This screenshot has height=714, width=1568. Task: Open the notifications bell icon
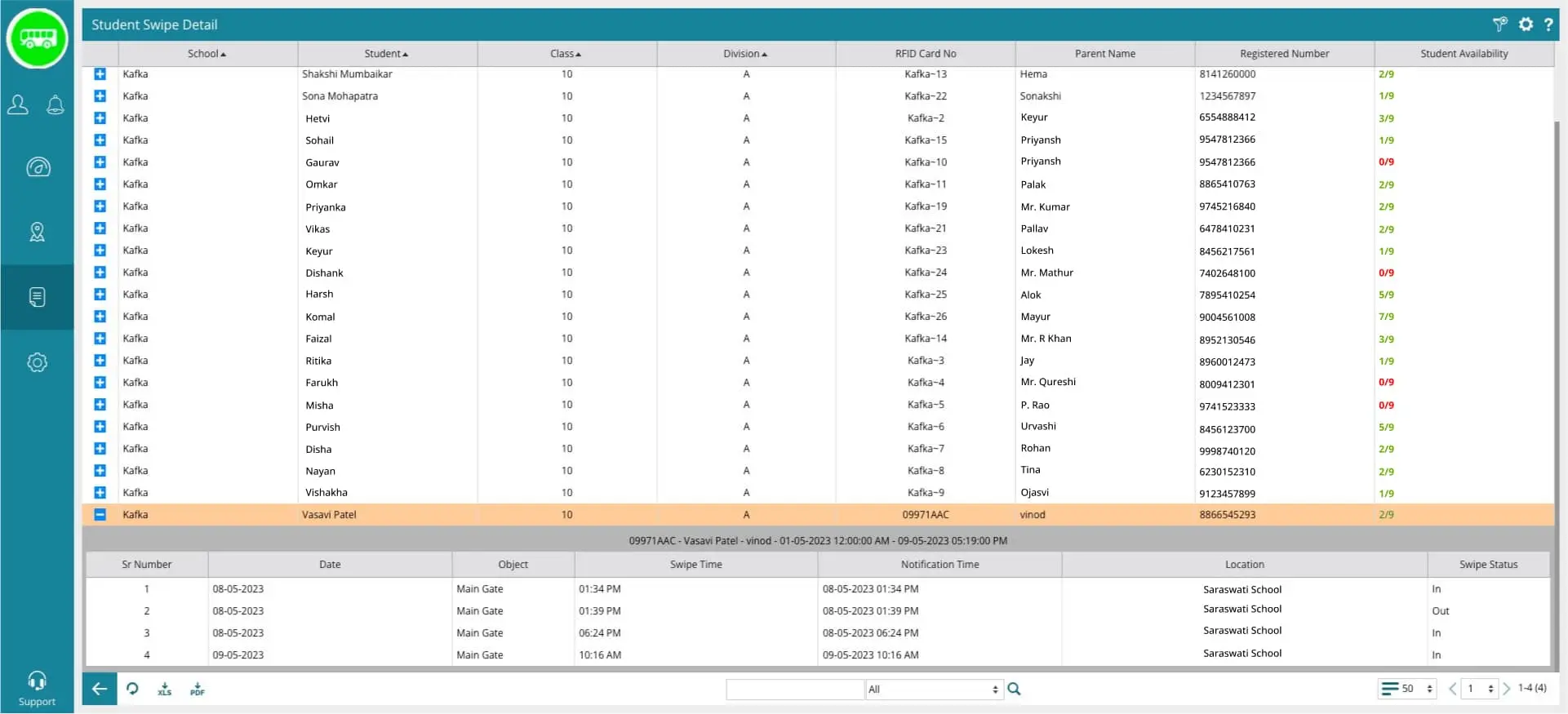(56, 104)
